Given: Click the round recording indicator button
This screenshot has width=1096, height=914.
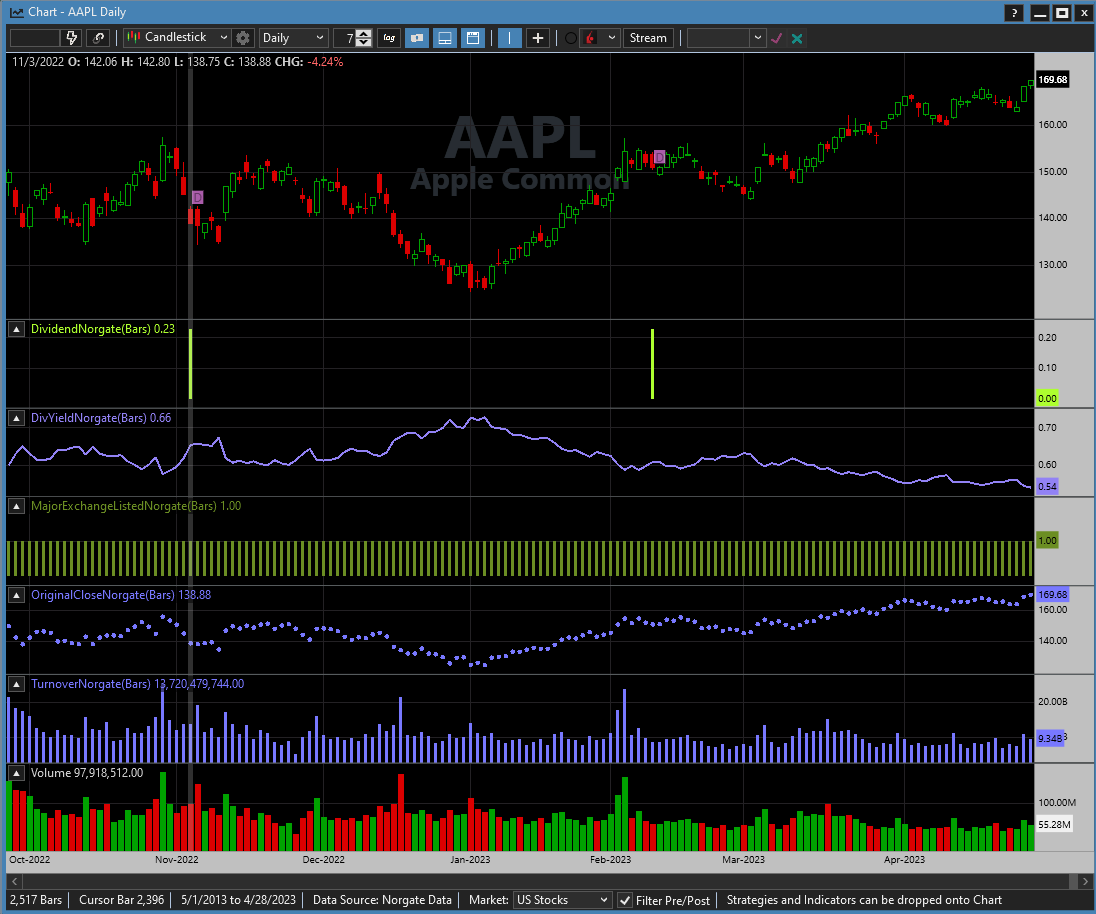Looking at the screenshot, I should pyautogui.click(x=570, y=38).
